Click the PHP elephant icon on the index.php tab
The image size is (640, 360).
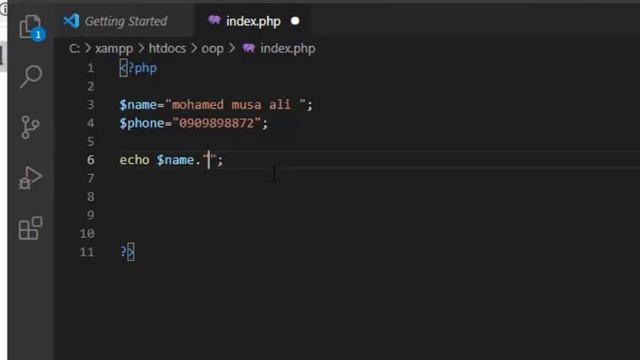pos(214,20)
